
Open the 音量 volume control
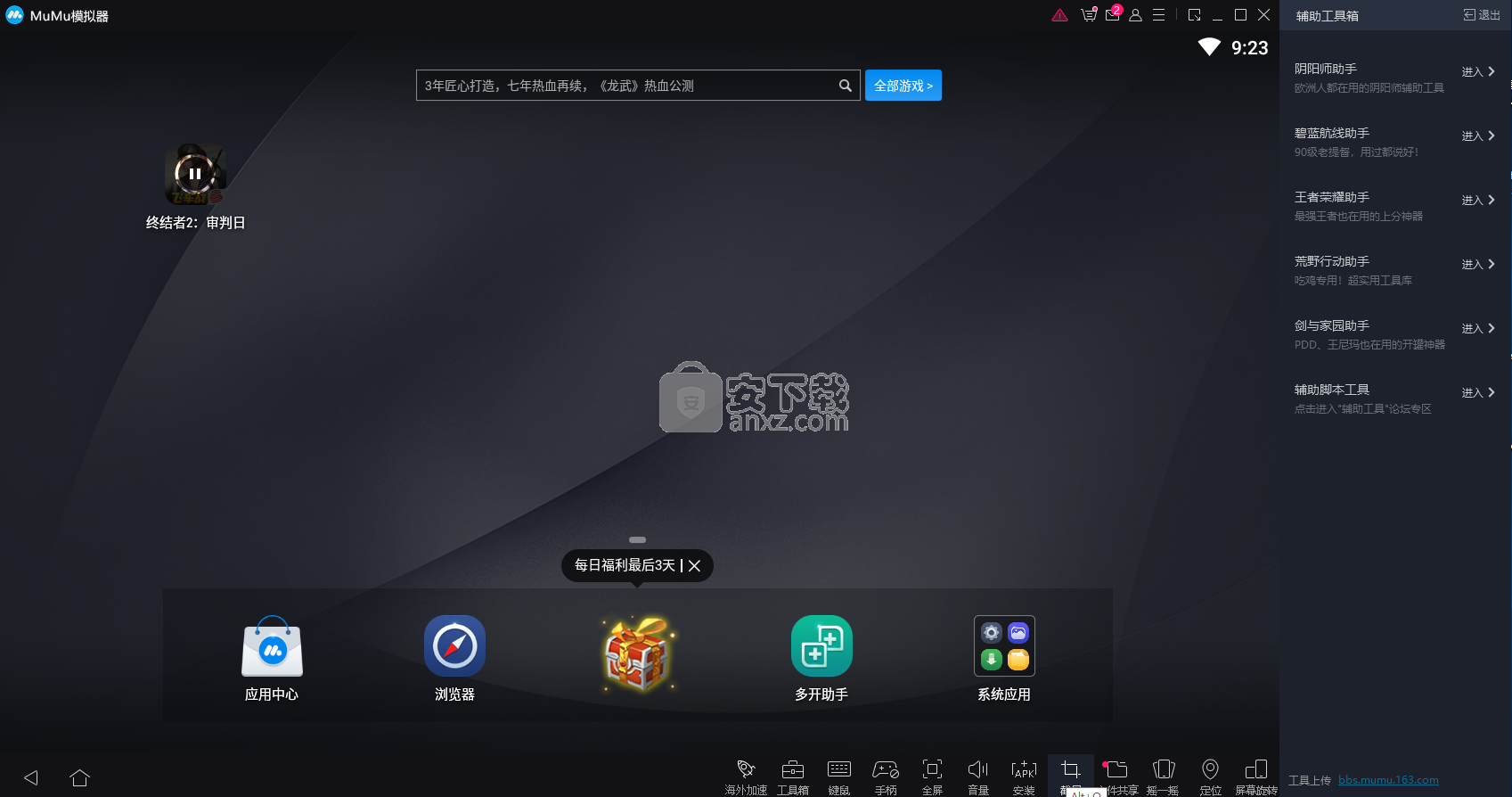[x=978, y=769]
